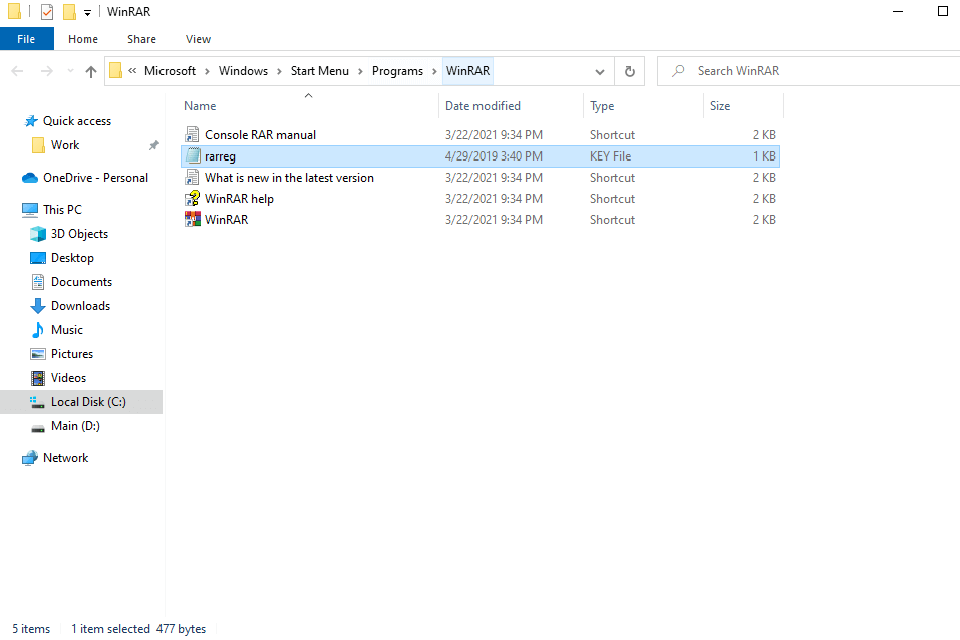This screenshot has height=640, width=960.
Task: Select Main (D:) drive in sidebar
Action: point(75,426)
